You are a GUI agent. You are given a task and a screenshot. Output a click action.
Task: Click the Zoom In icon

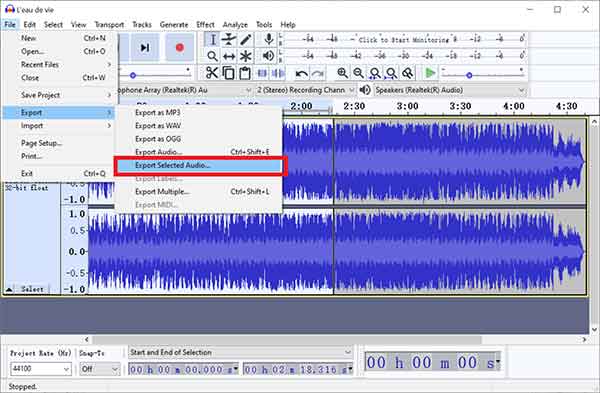click(342, 73)
